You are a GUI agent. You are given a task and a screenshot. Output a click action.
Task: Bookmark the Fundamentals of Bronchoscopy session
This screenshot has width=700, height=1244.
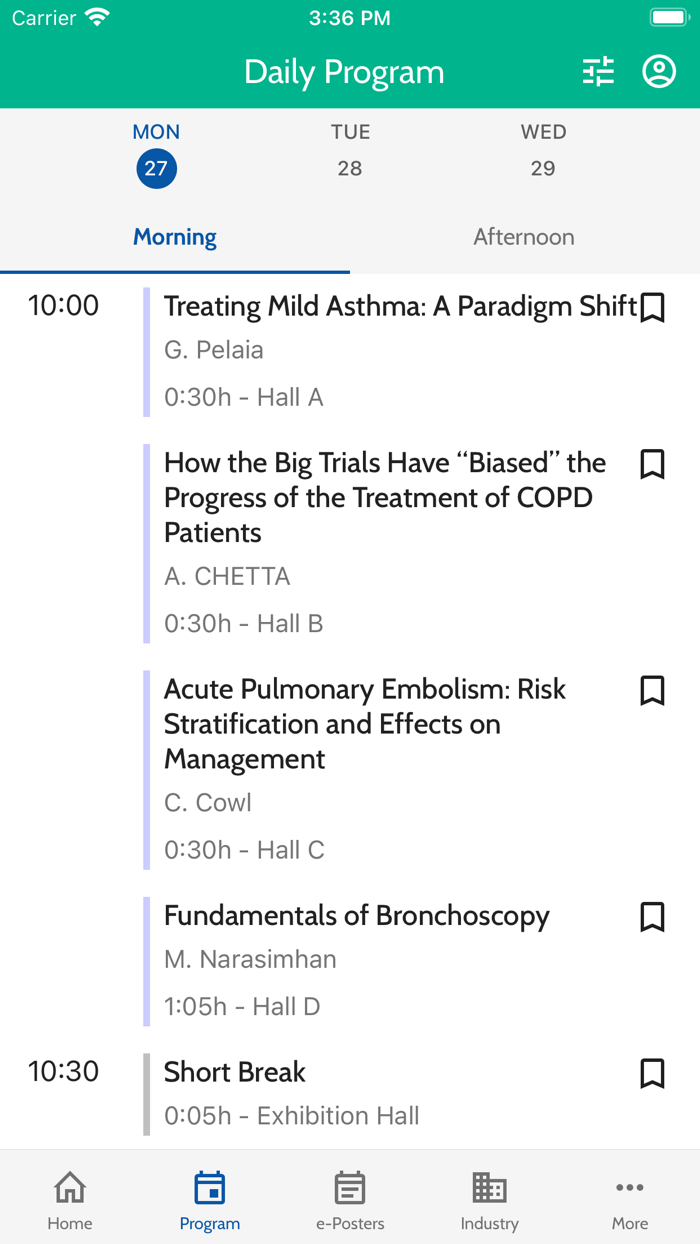click(x=653, y=917)
